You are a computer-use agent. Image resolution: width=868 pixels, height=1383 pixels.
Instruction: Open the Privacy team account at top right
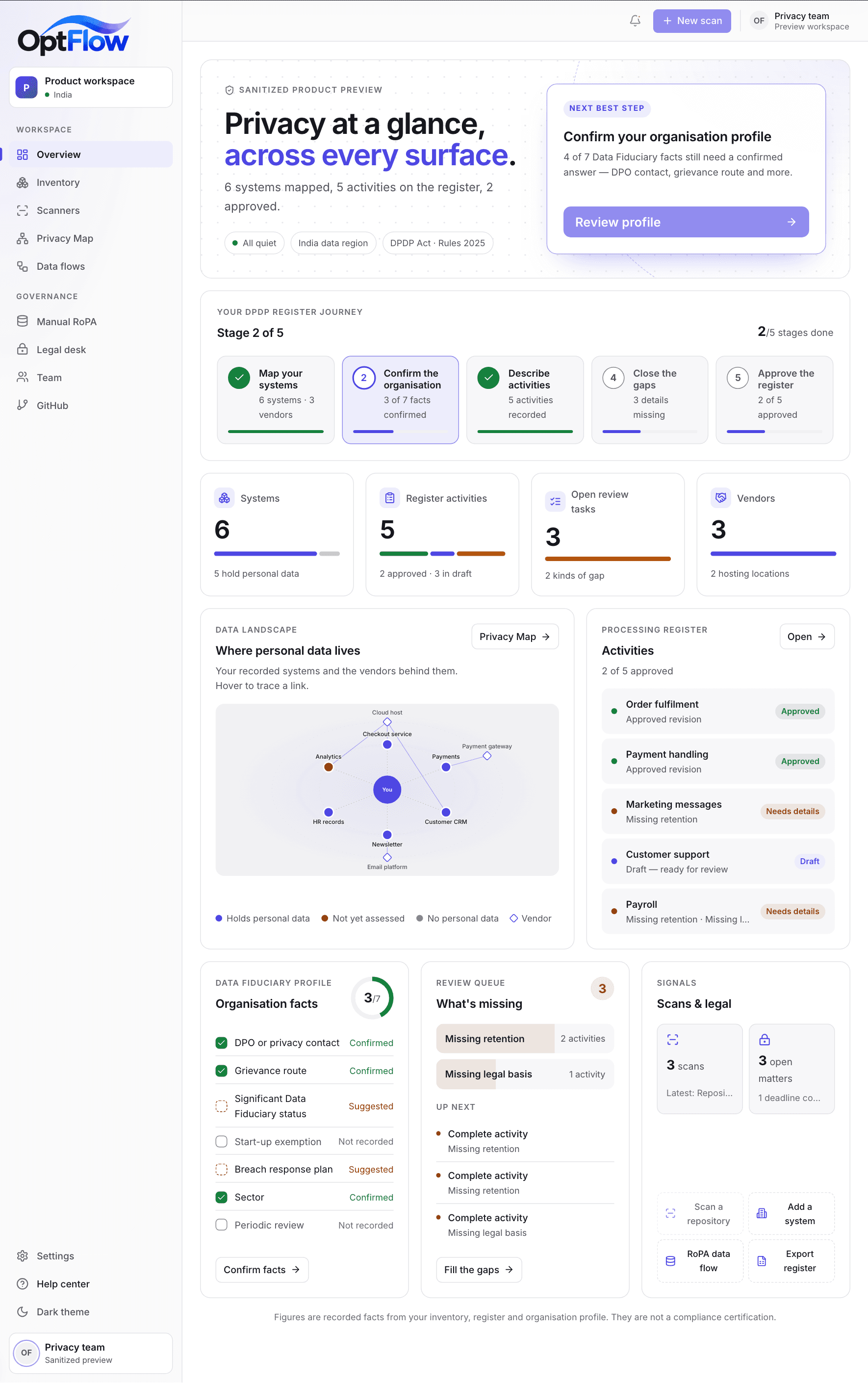800,21
